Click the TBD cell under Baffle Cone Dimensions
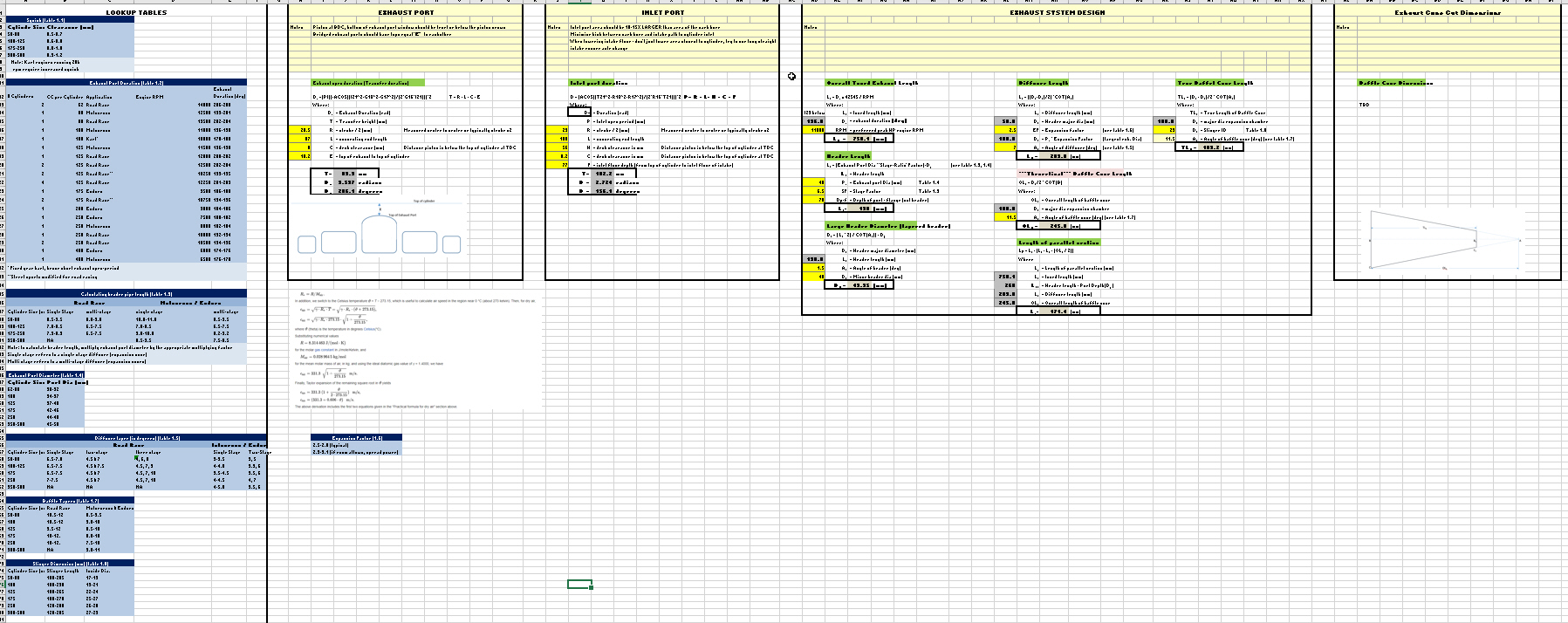Image resolution: width=1568 pixels, height=623 pixels. pos(1364,105)
